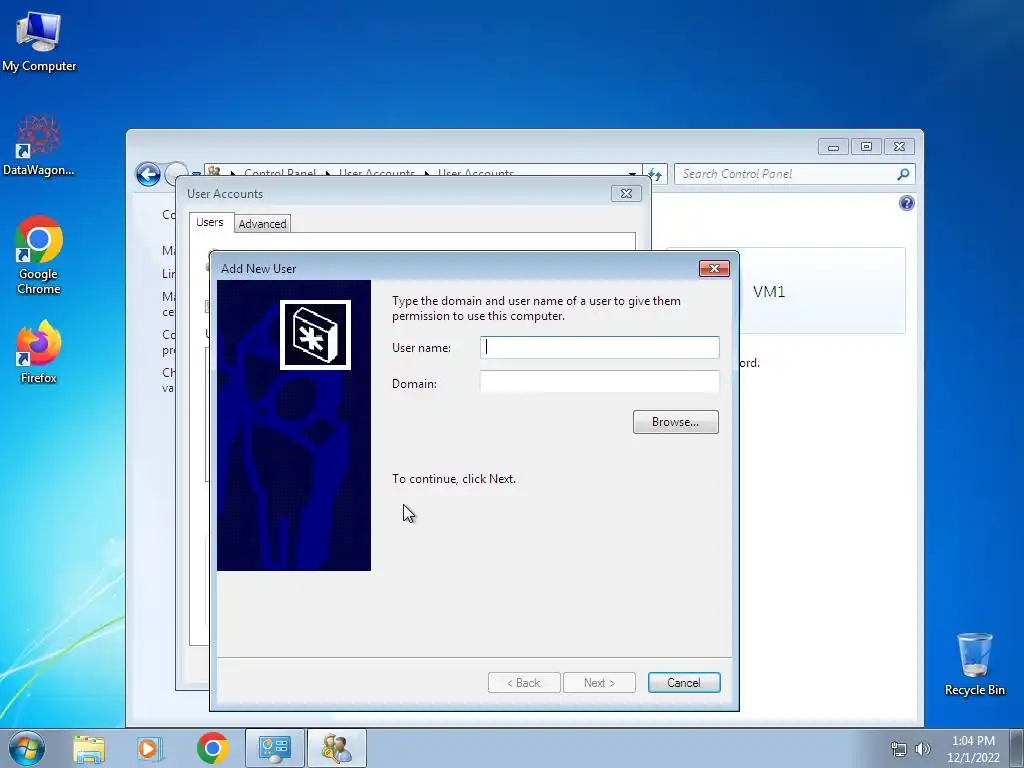Open My Computer desktop icon
Screen dimensions: 1024x768
(x=39, y=40)
